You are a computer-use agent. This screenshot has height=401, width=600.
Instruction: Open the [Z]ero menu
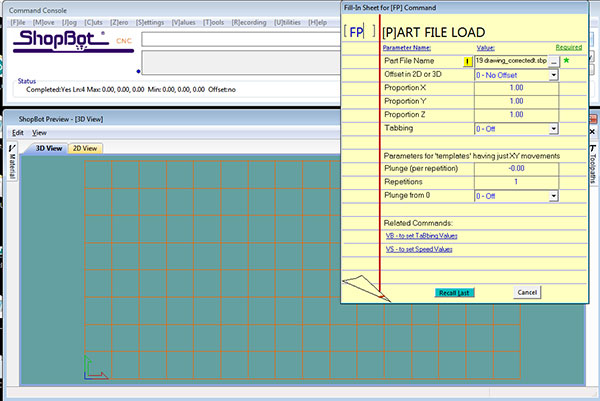point(119,23)
